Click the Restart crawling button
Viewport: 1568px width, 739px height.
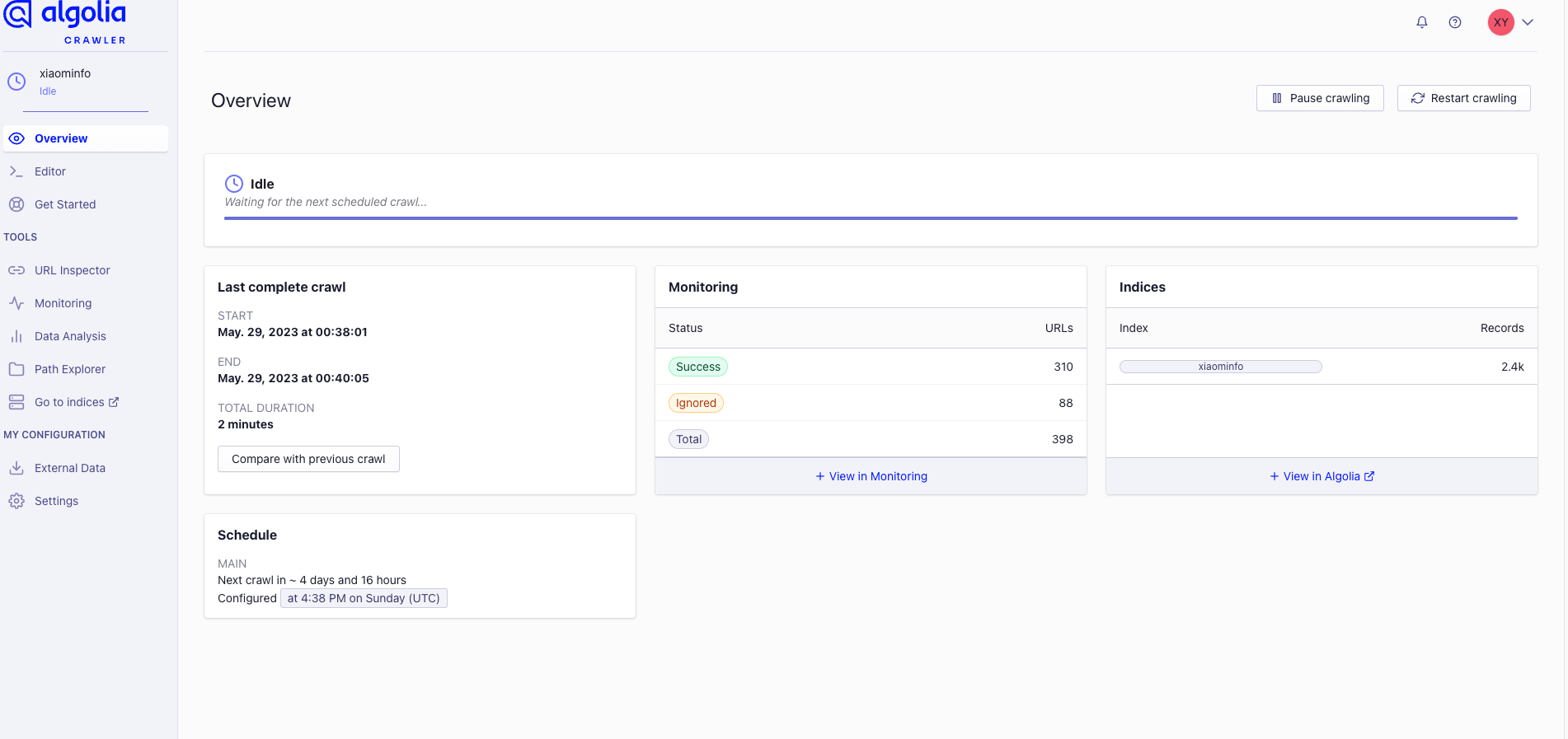click(x=1464, y=98)
